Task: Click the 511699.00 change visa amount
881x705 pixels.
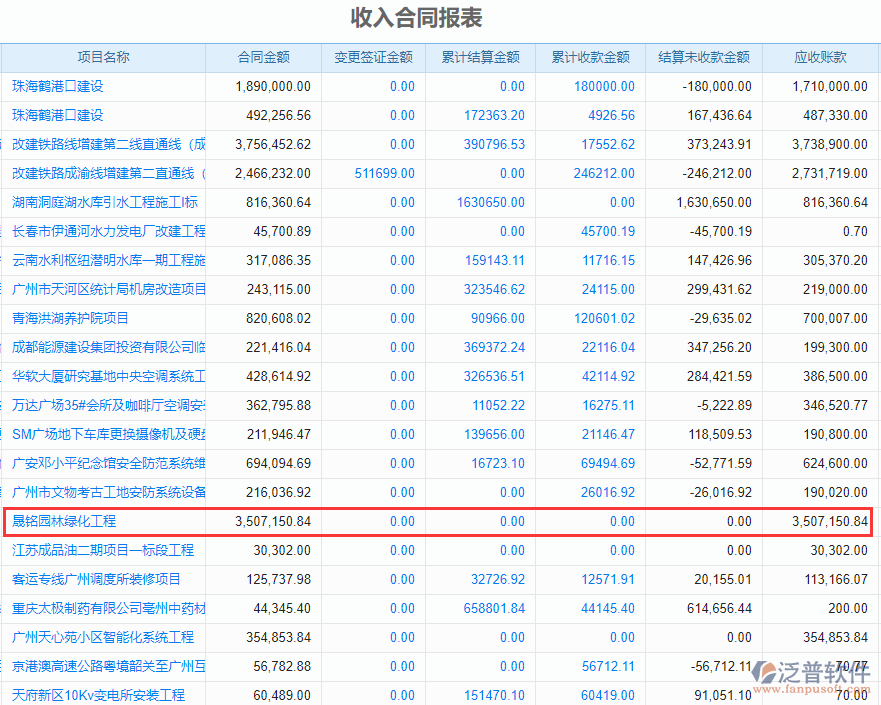Action: coord(384,173)
